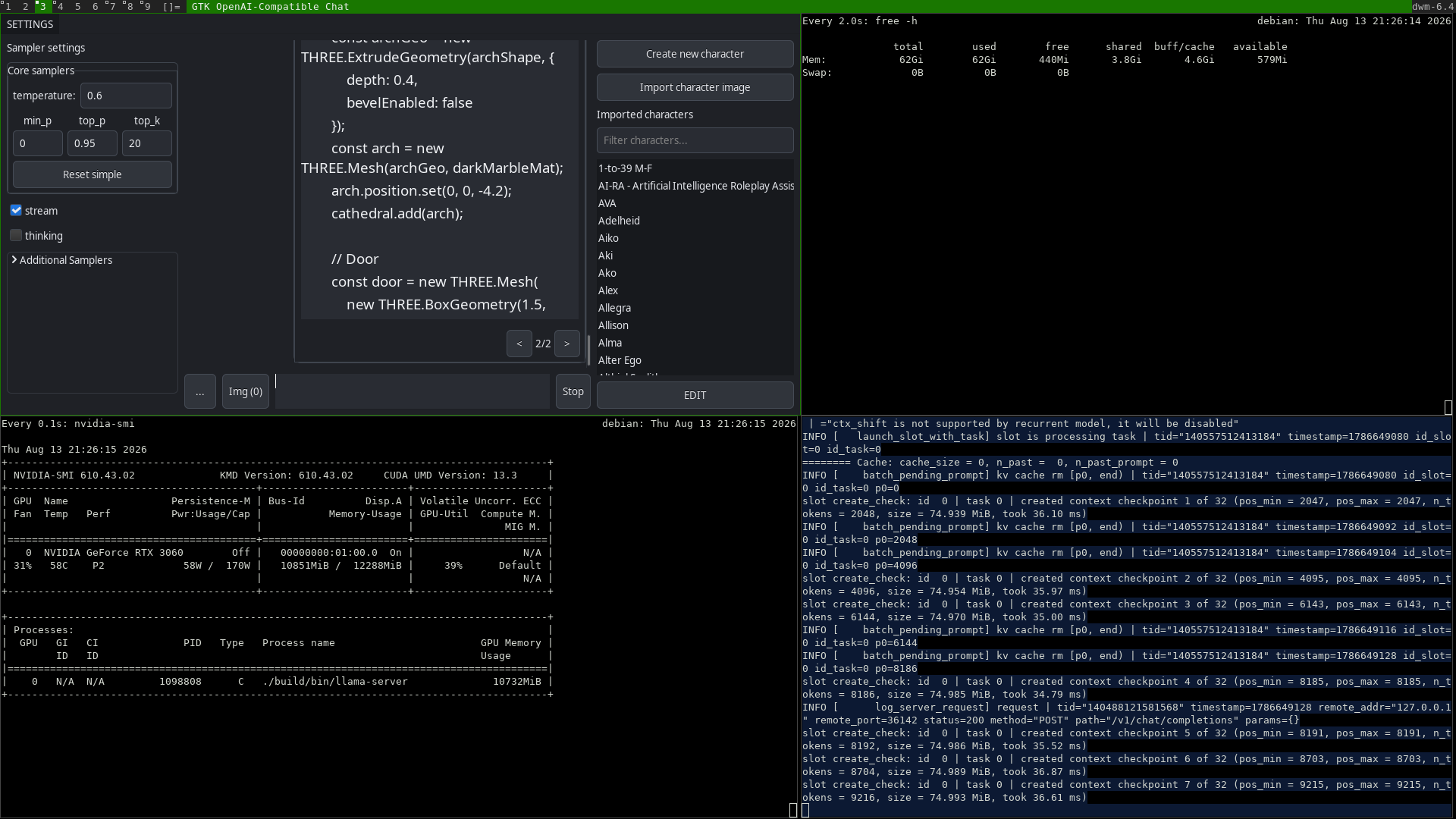Click the dwm layout symbol []=

[171, 6]
